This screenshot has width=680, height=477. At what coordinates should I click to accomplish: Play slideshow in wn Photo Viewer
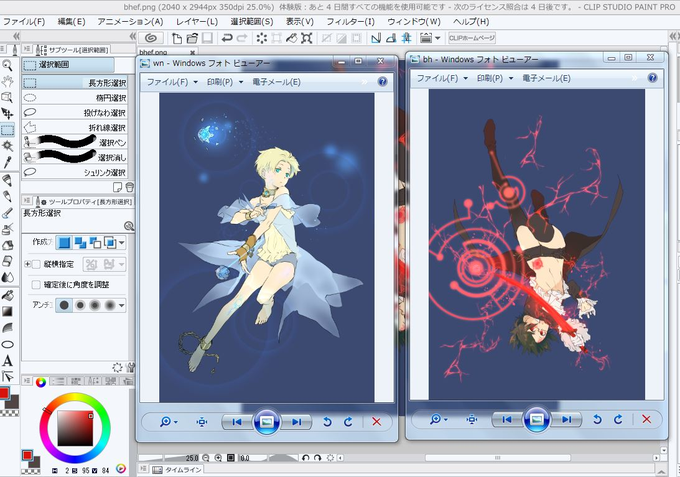click(x=266, y=421)
